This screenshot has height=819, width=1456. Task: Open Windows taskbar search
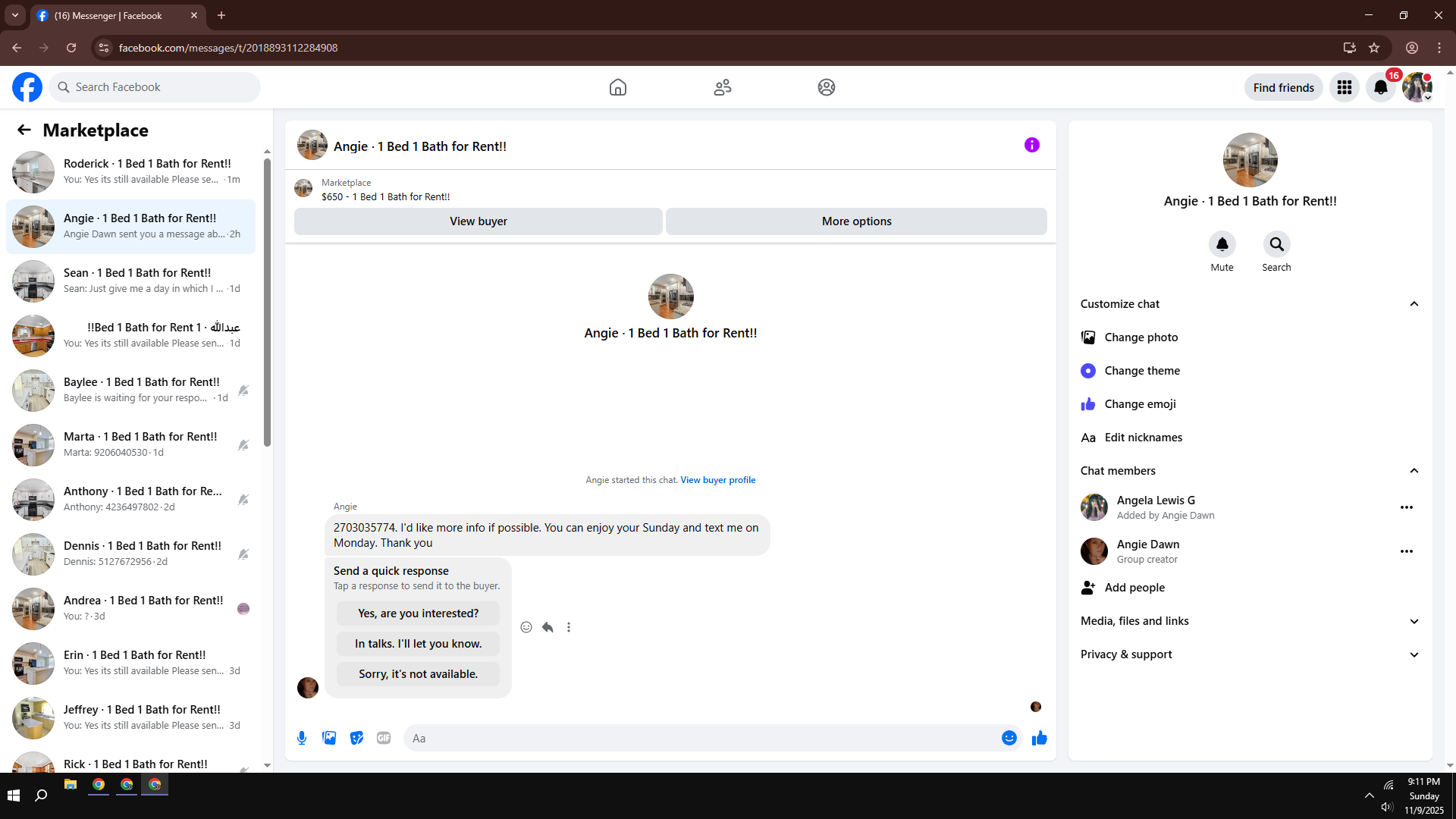pos(42,795)
